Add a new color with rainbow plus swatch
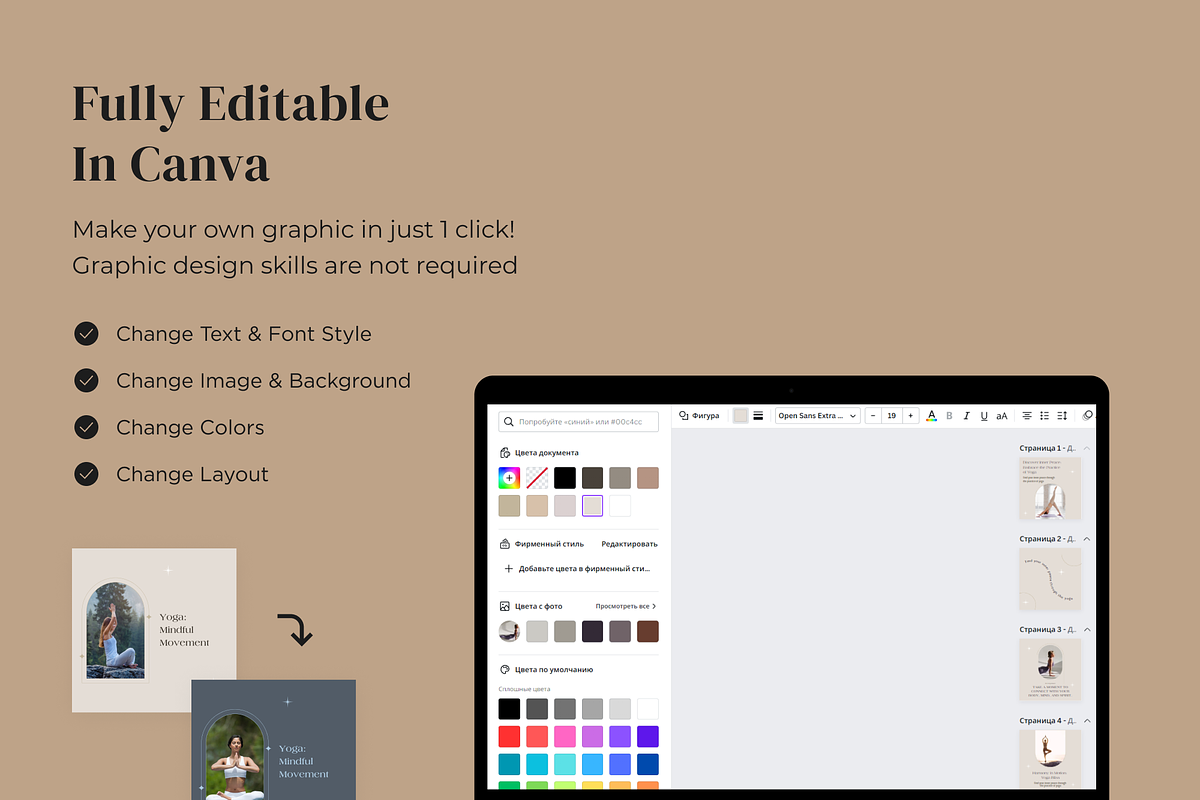The image size is (1200, 800). click(509, 478)
